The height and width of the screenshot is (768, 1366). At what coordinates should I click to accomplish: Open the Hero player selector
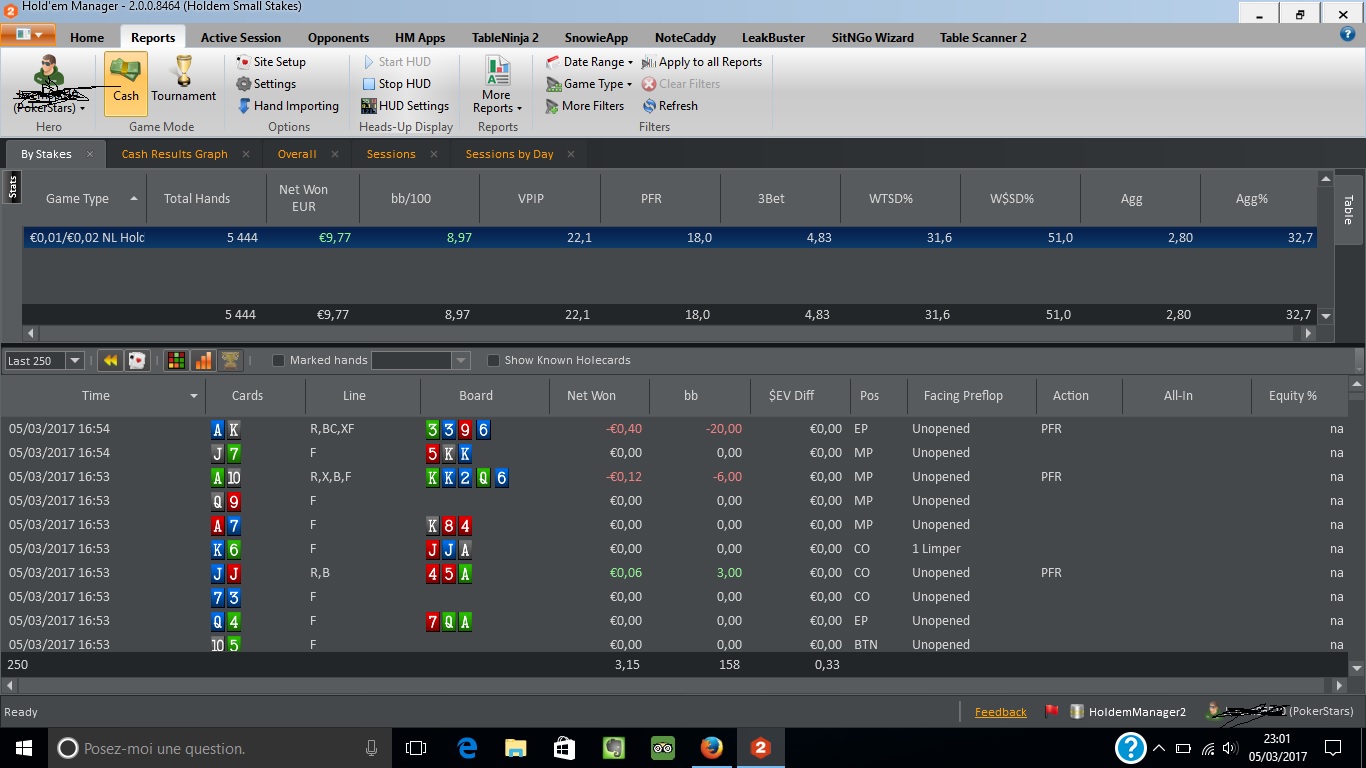pyautogui.click(x=49, y=85)
